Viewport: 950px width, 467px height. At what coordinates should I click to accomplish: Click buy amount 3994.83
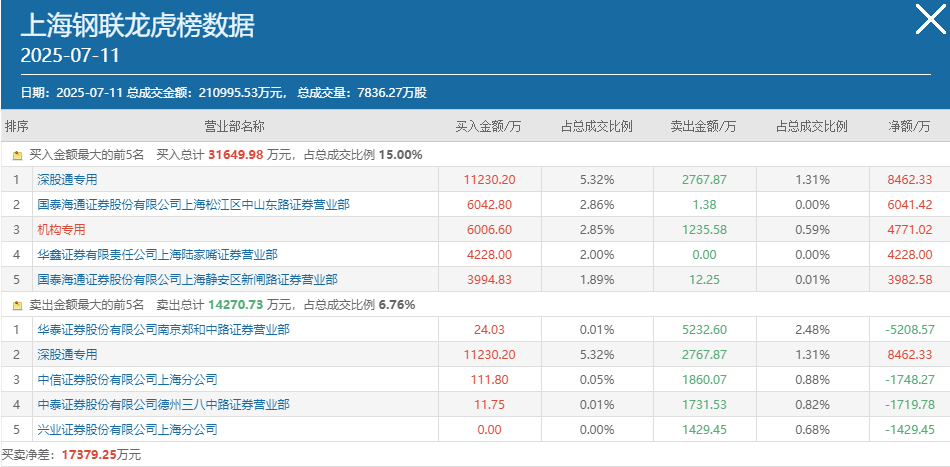[490, 280]
